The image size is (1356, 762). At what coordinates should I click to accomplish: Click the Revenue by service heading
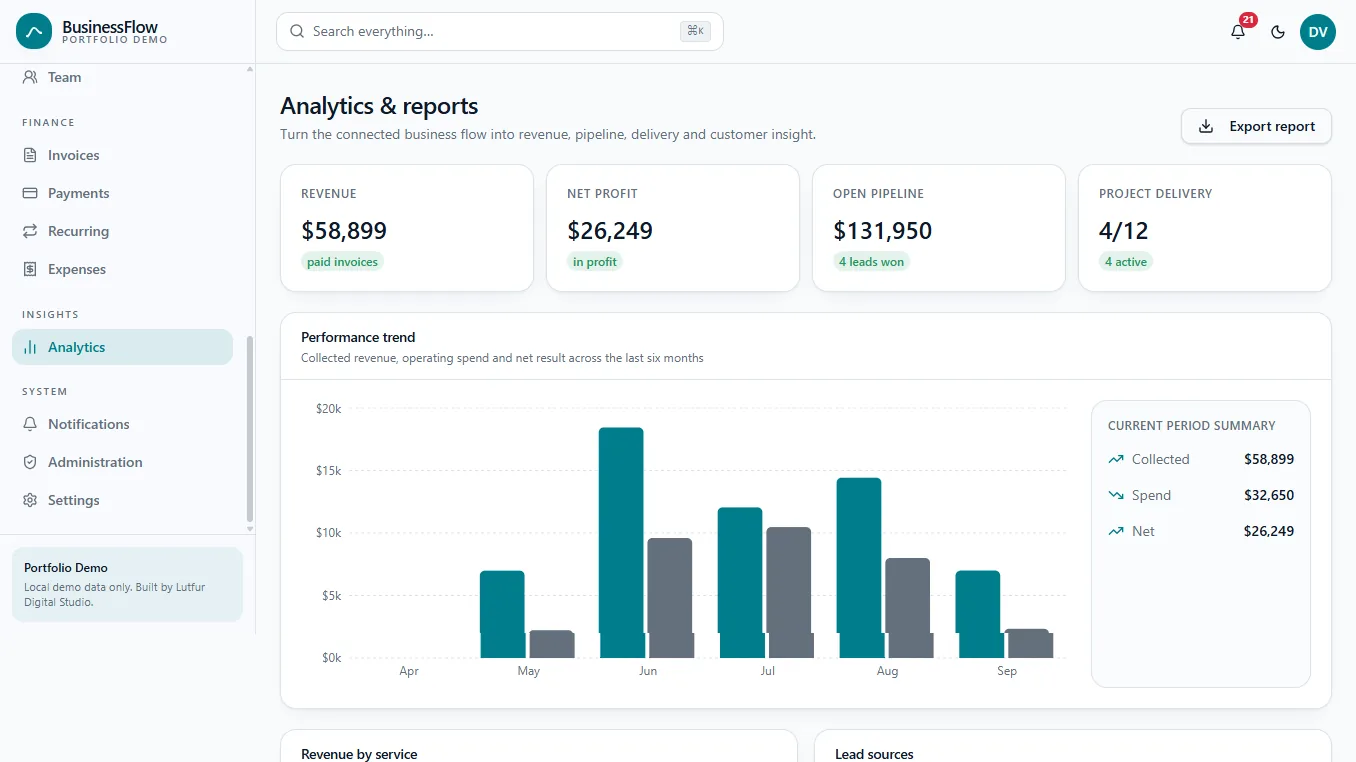pyautogui.click(x=359, y=754)
